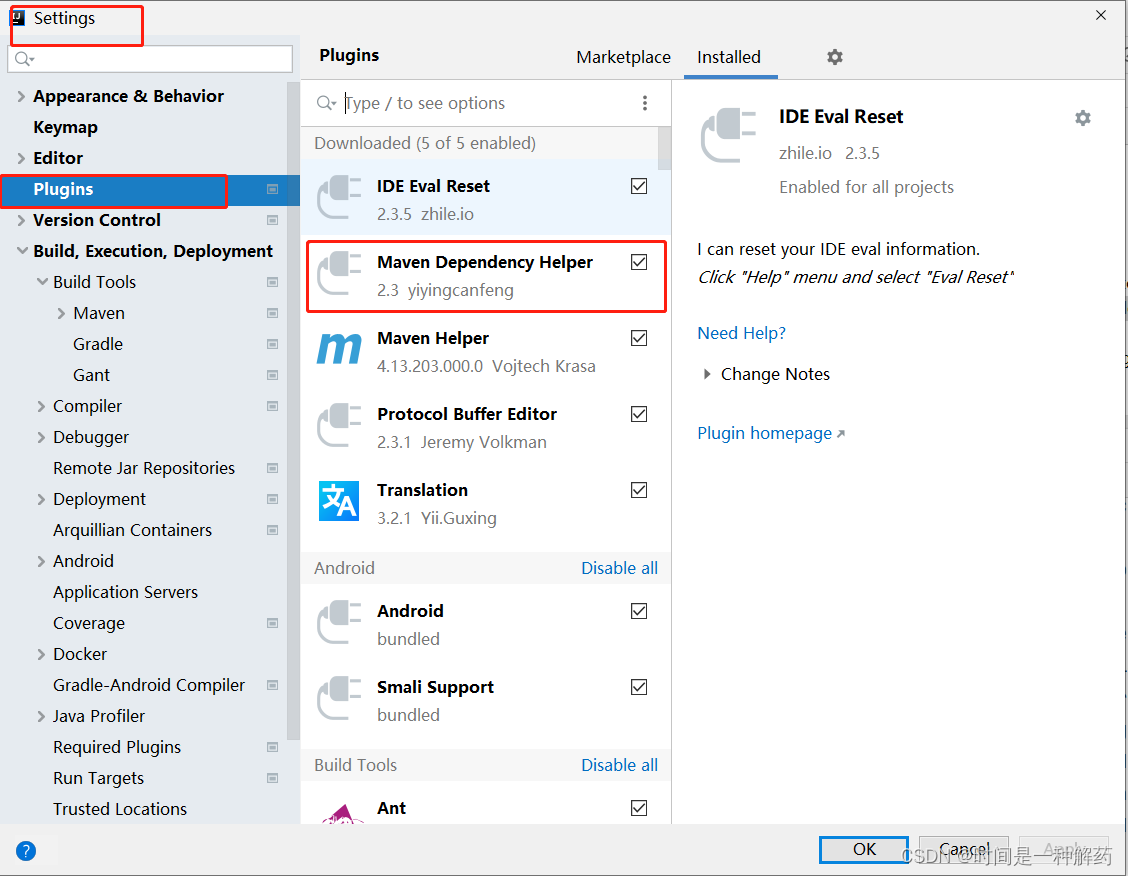Click project-level icon next to Remote Jar Repositories
The height and width of the screenshot is (876, 1128).
tap(273, 468)
